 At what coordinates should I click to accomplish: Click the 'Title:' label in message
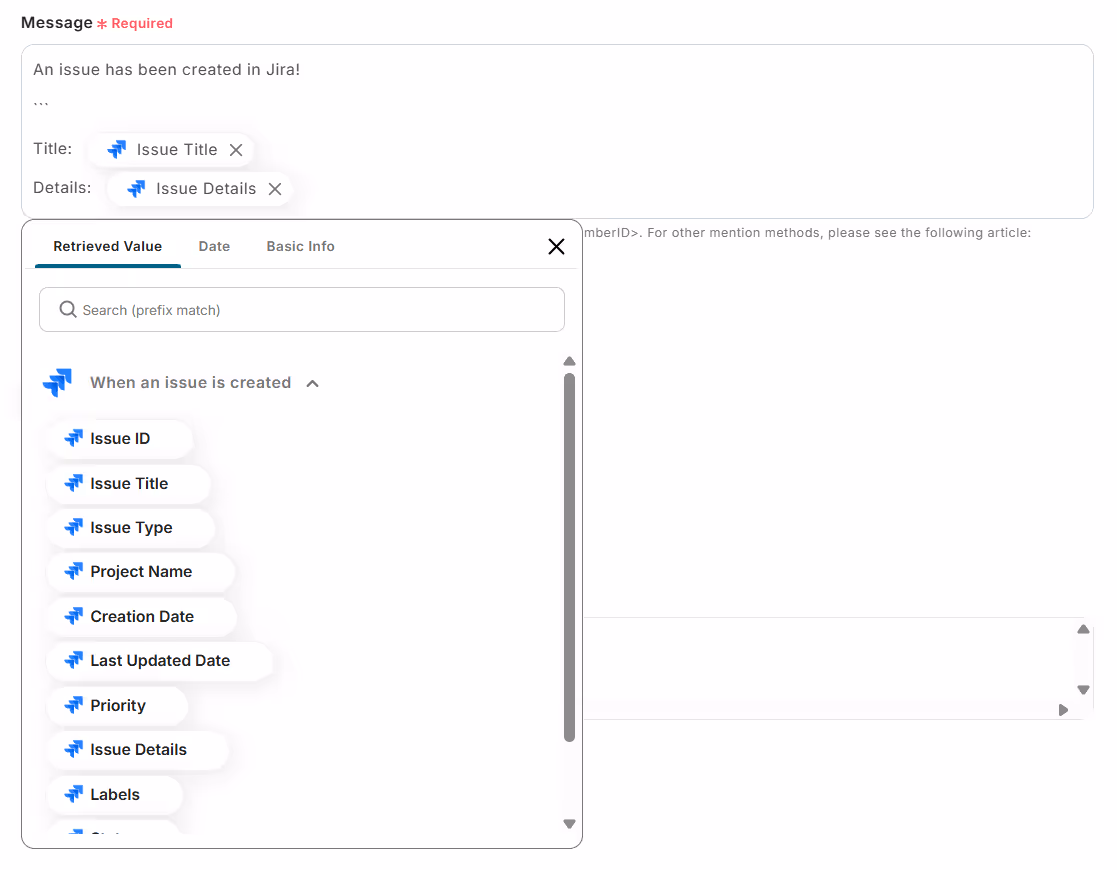53,148
